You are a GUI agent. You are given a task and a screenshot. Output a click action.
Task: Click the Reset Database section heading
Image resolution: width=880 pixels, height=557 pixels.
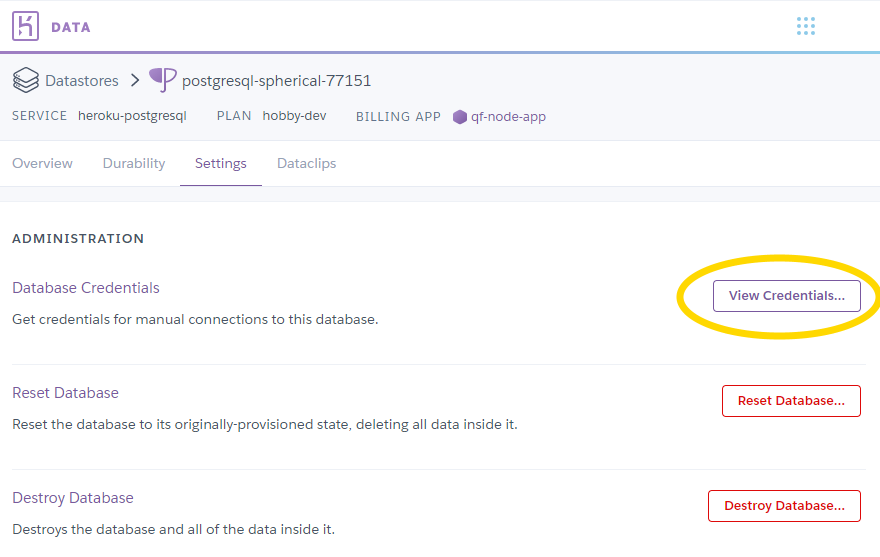[x=65, y=393]
